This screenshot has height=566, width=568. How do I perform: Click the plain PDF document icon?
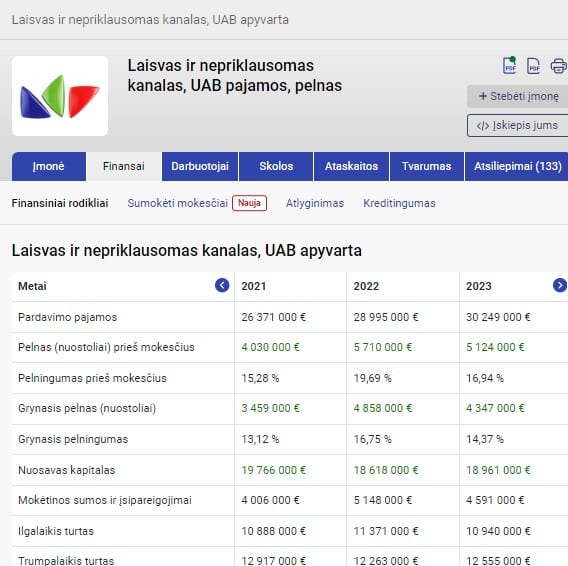pos(533,66)
